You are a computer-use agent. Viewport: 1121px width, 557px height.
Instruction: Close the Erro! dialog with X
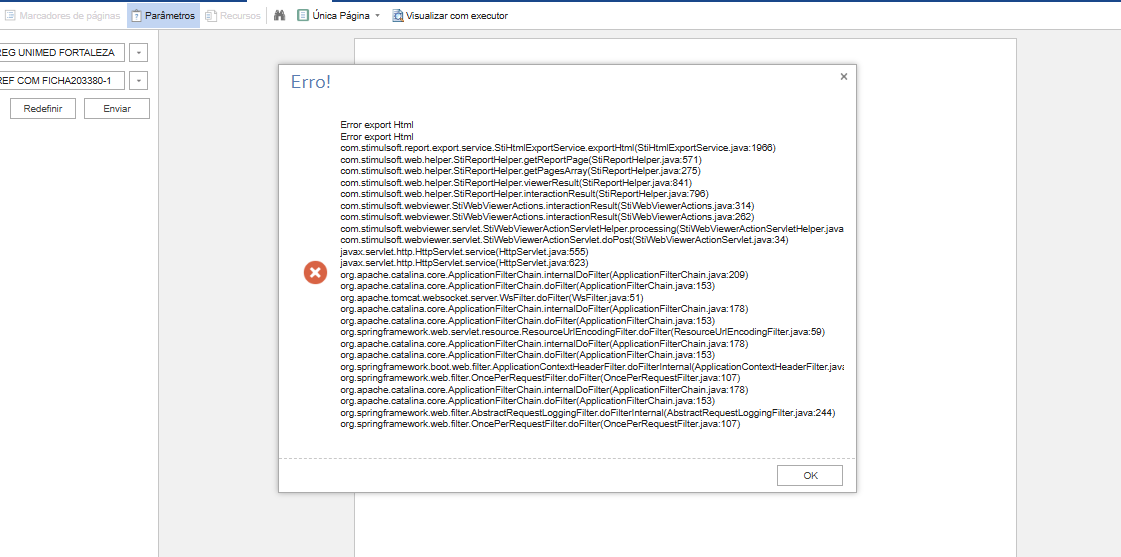click(843, 76)
